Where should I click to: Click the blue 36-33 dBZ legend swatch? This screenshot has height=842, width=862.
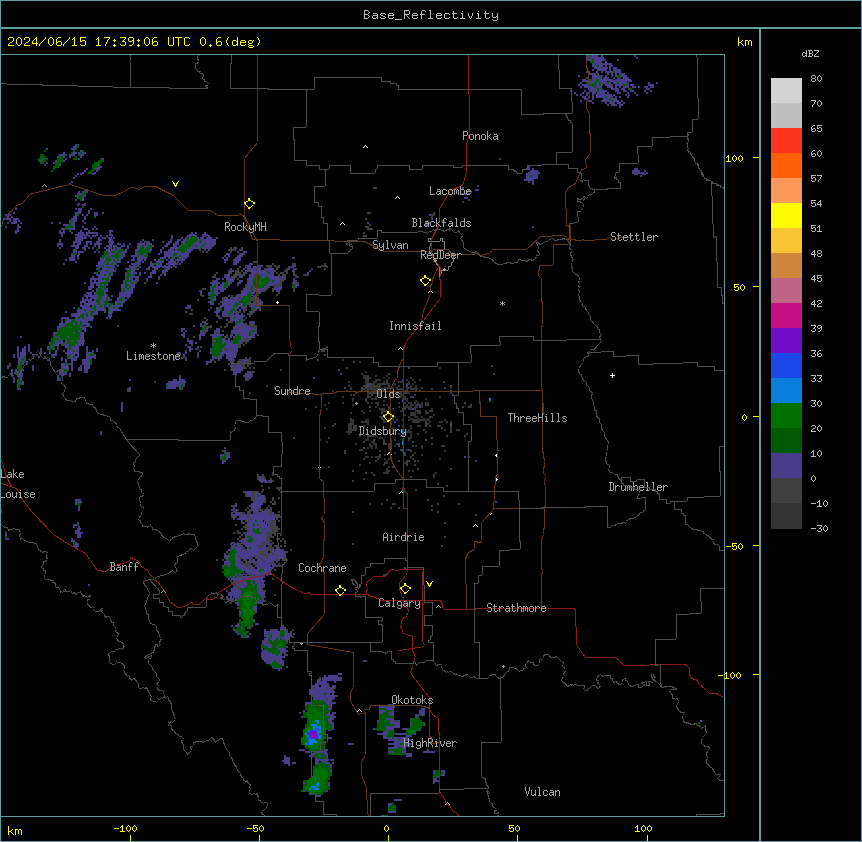[x=786, y=365]
